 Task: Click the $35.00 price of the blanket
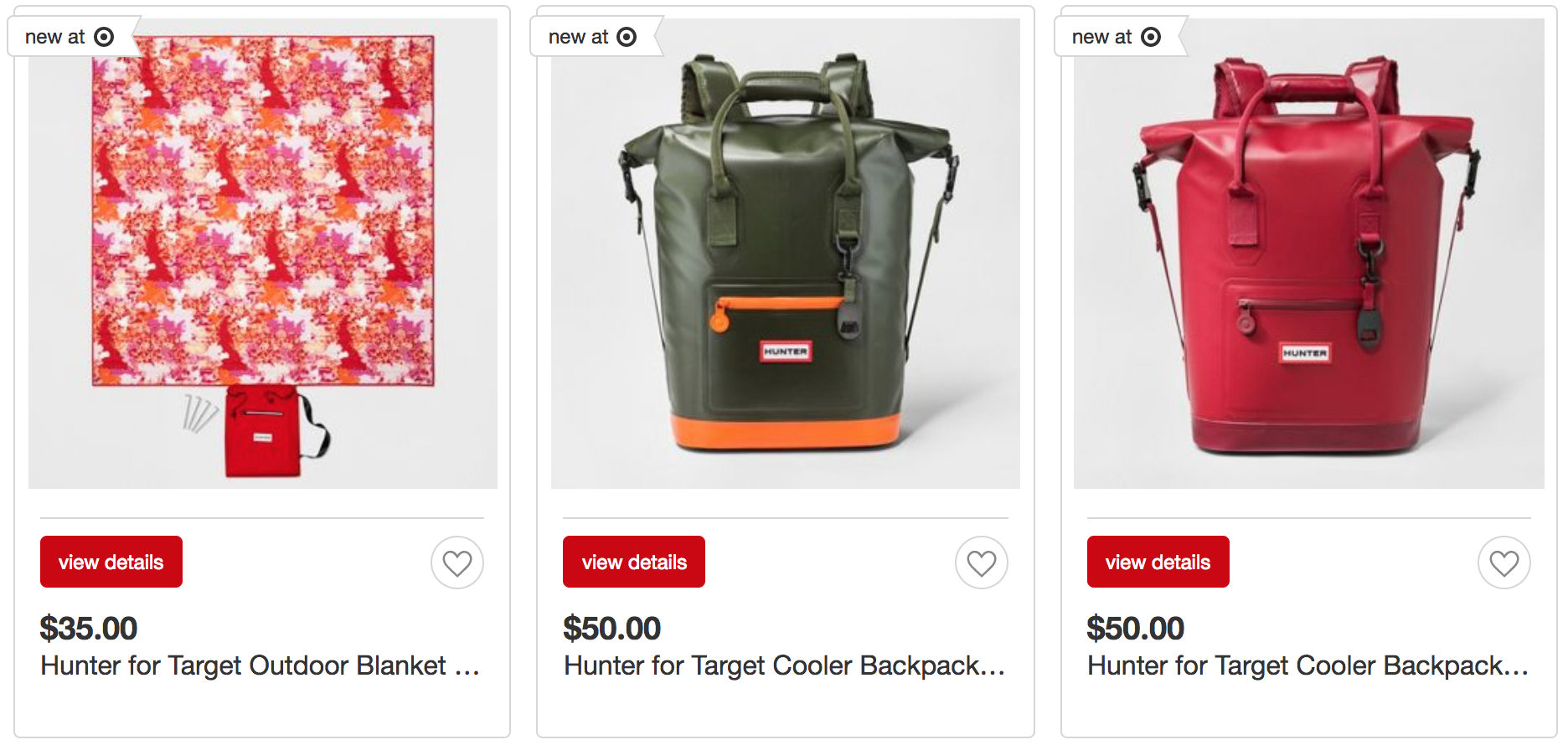click(89, 629)
